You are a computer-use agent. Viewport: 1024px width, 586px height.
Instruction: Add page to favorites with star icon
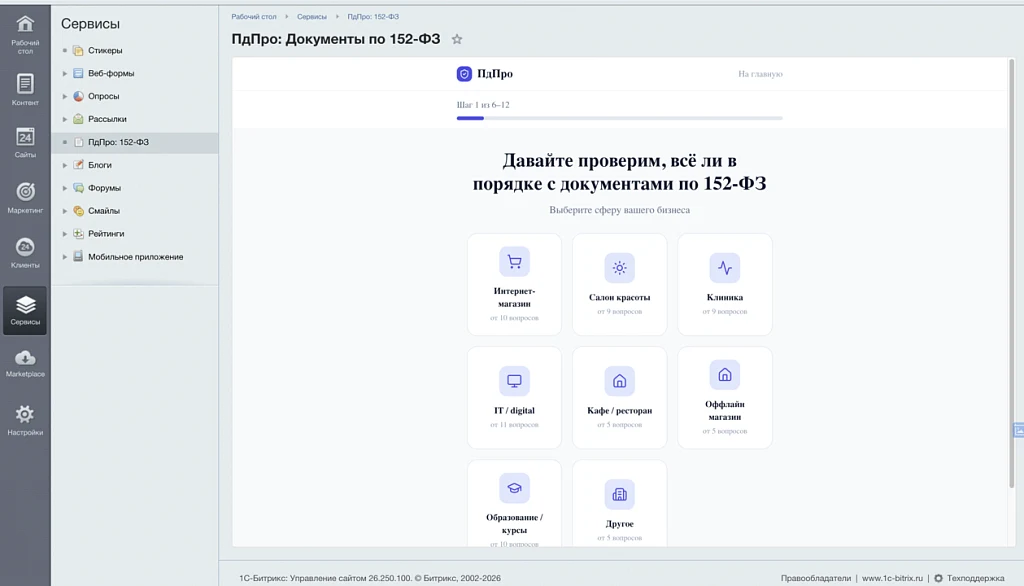click(457, 39)
